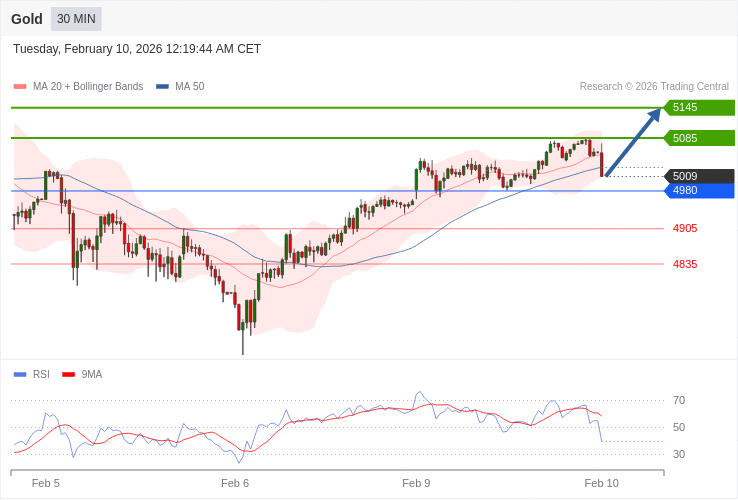The width and height of the screenshot is (738, 500).
Task: Click the Feb 9 date marker
Action: 416,483
